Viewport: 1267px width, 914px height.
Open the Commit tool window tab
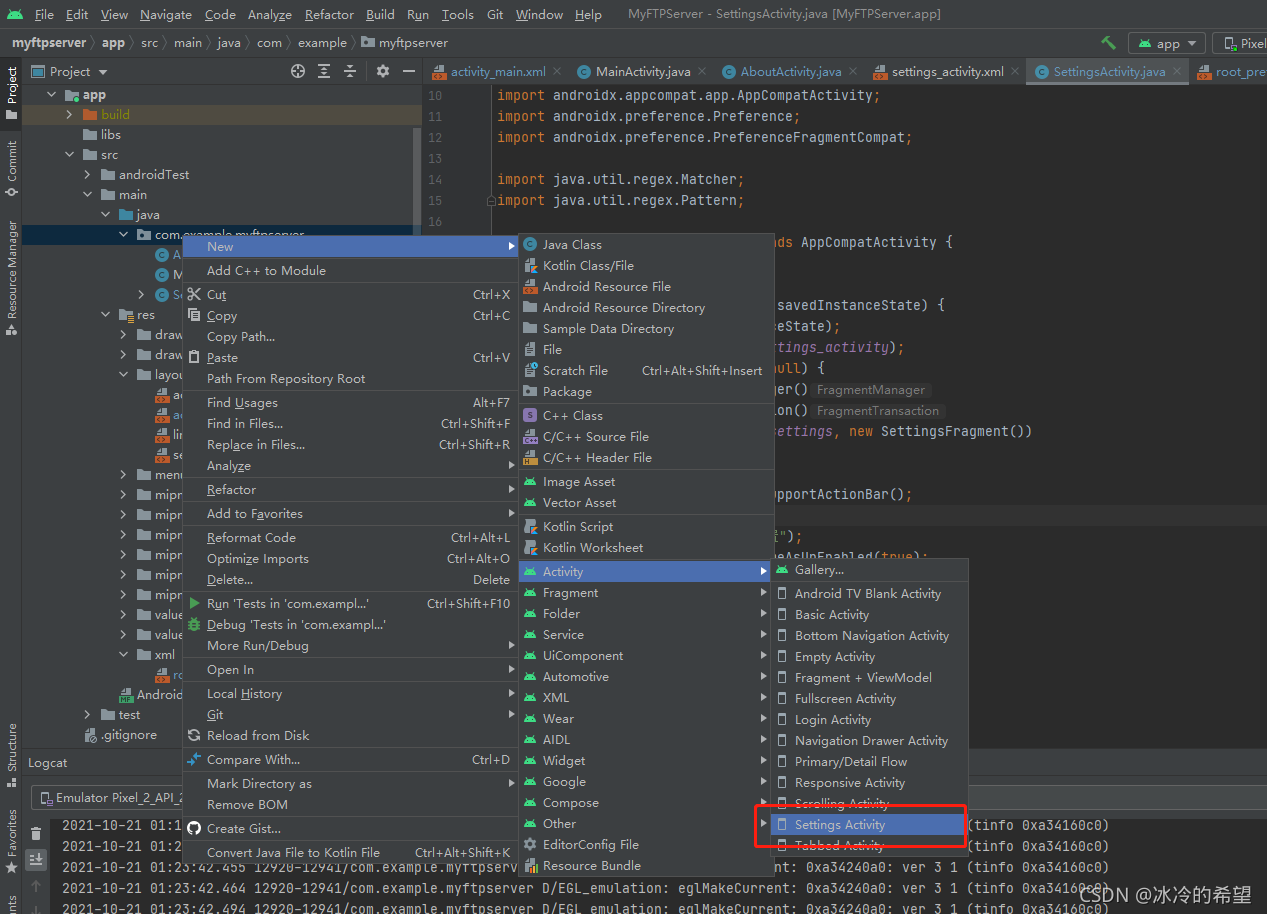click(x=12, y=167)
